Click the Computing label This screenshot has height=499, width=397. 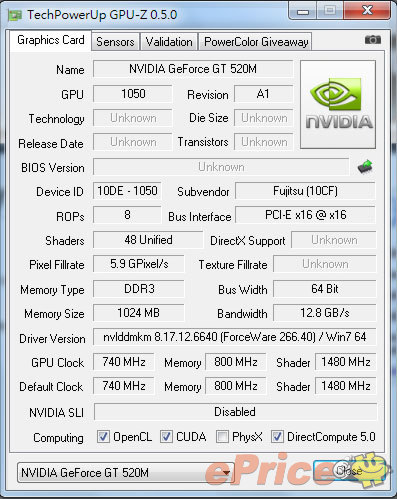(x=58, y=438)
